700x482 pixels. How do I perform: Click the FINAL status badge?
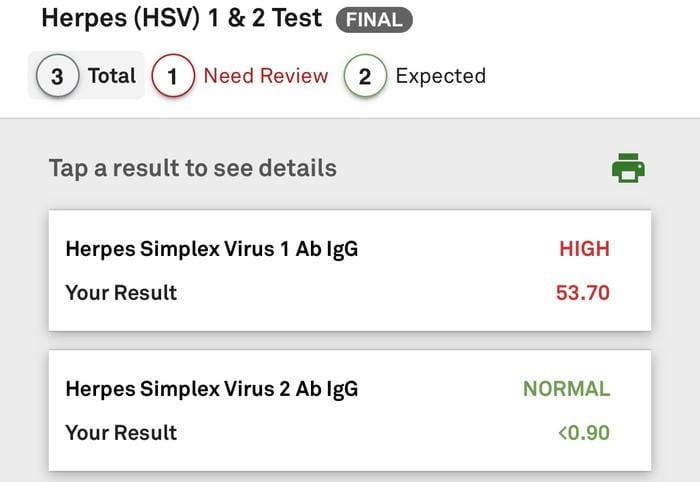(374, 20)
